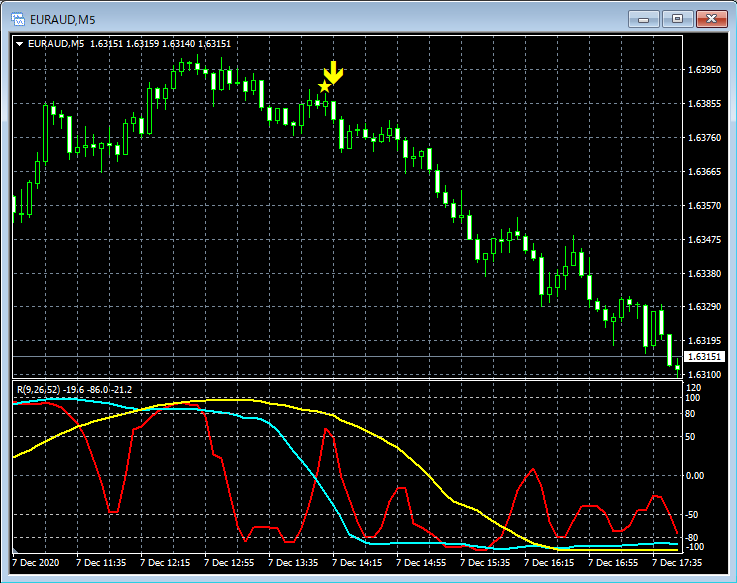Select the yellow star marker on chart
Screen dimensions: 737x583
pyautogui.click(x=324, y=88)
